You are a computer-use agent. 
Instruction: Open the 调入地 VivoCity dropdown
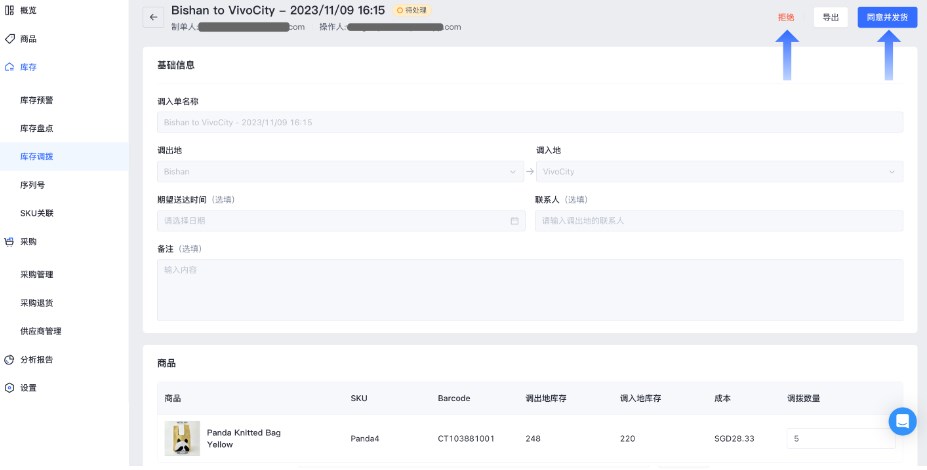(719, 171)
